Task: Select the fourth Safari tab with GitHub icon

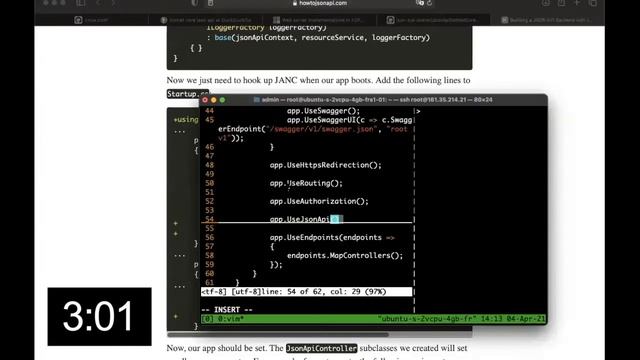Action: 433,20
